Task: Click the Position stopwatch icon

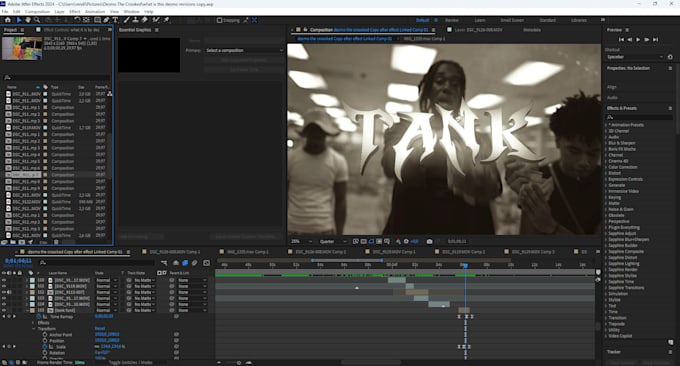Action: coord(45,341)
